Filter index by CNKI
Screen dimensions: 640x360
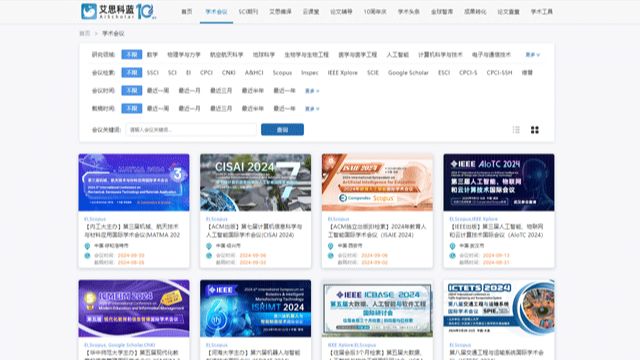pos(229,73)
